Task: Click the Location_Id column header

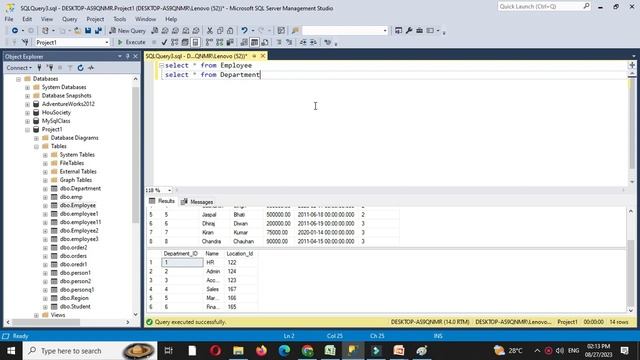Action: [x=240, y=253]
